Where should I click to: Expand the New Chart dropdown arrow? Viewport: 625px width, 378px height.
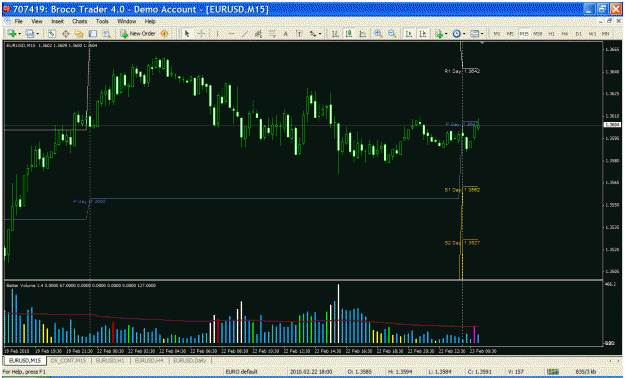tap(19, 34)
